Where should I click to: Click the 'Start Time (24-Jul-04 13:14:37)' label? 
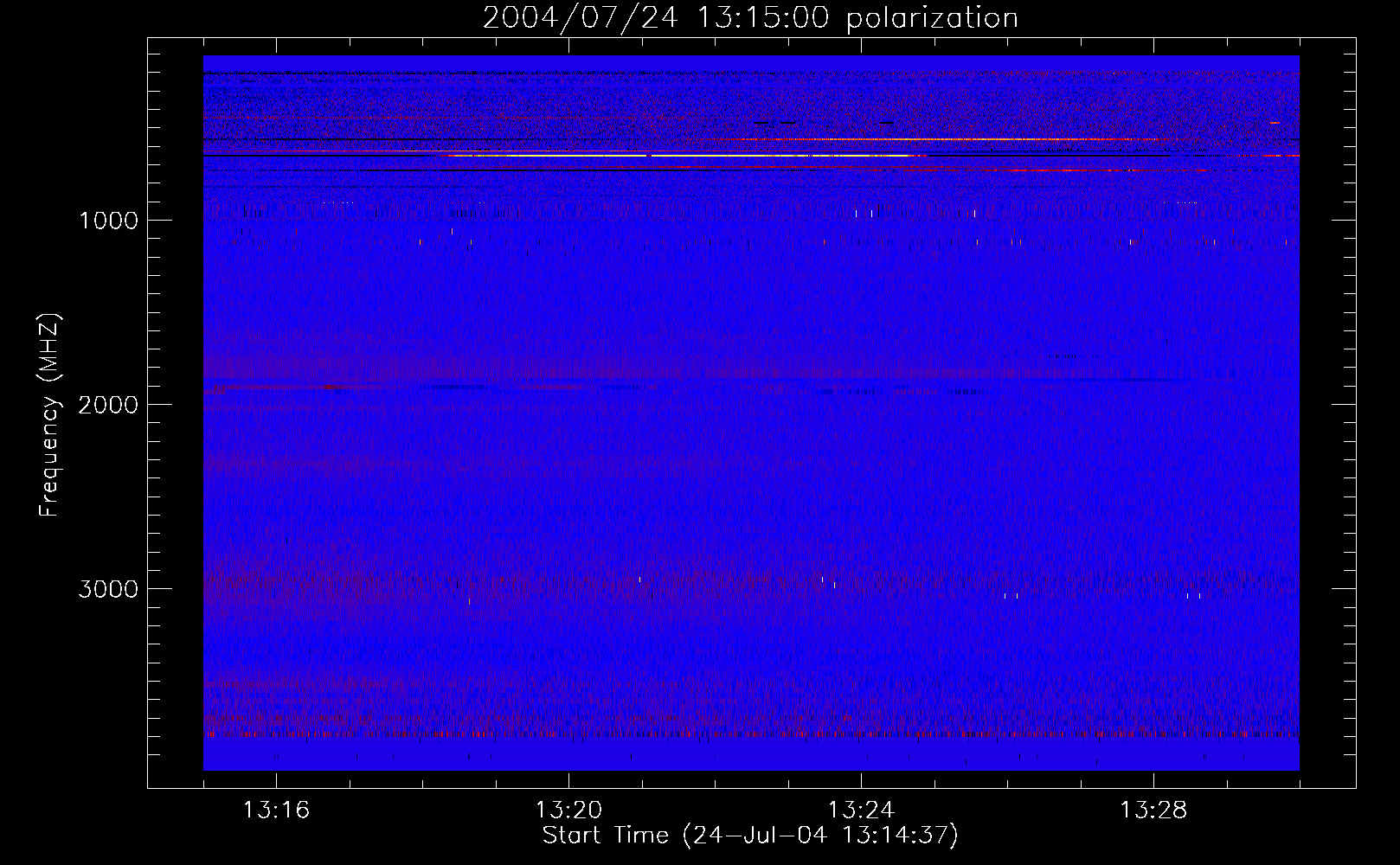[x=750, y=836]
